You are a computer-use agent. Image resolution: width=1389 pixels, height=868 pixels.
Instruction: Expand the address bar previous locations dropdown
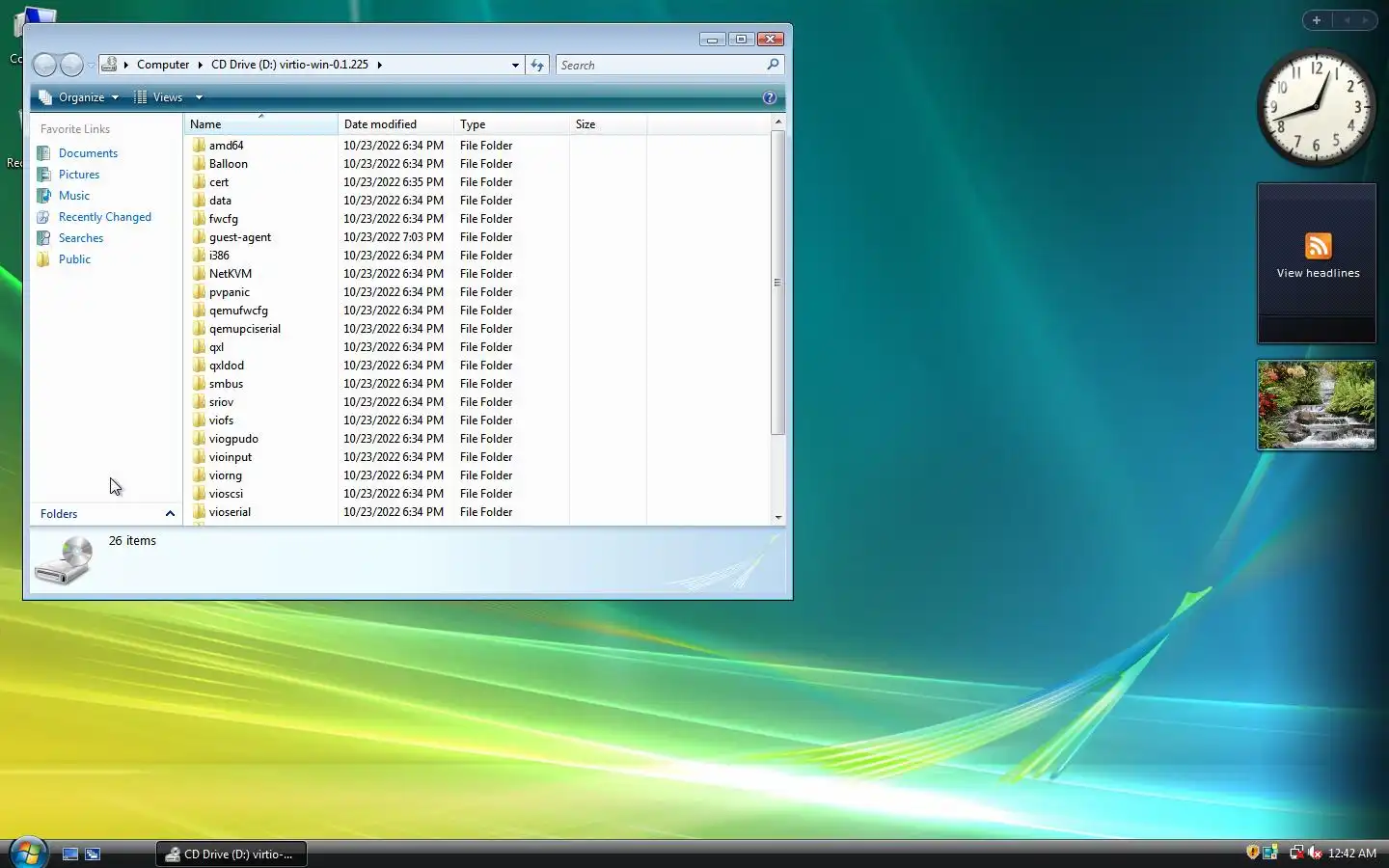tap(515, 65)
